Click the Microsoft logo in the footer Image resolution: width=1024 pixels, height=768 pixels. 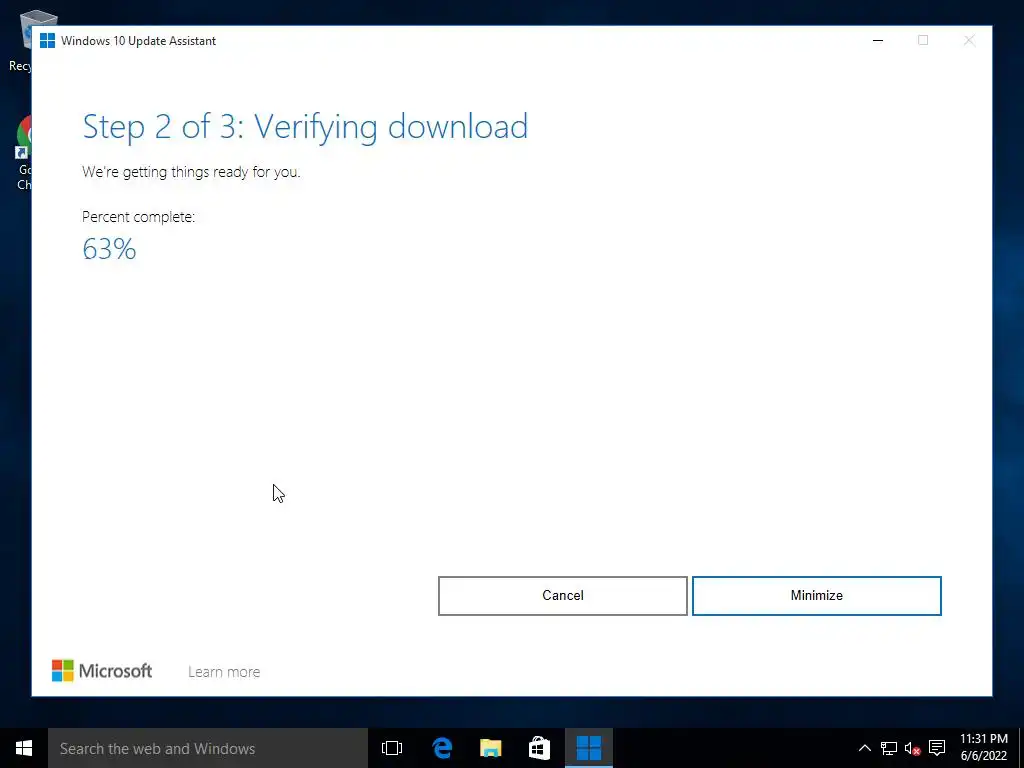102,671
